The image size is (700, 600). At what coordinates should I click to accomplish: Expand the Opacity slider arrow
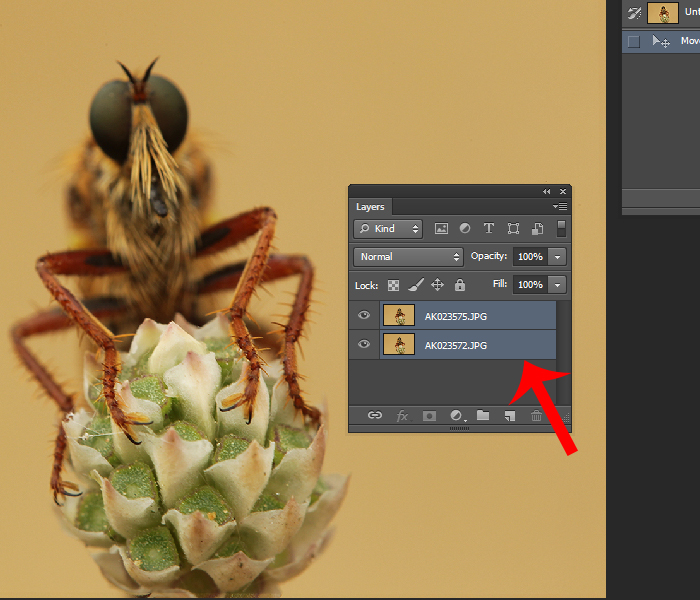557,257
